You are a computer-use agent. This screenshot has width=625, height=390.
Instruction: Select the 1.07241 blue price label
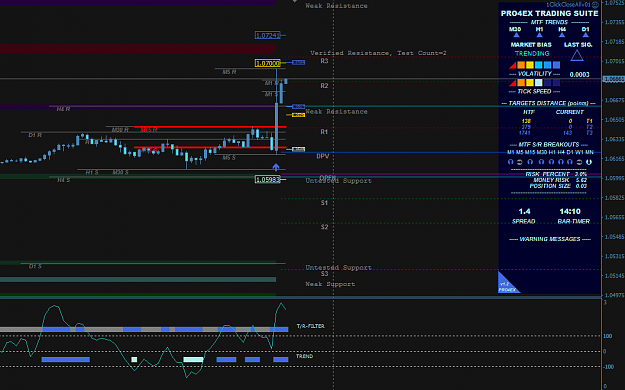267,35
